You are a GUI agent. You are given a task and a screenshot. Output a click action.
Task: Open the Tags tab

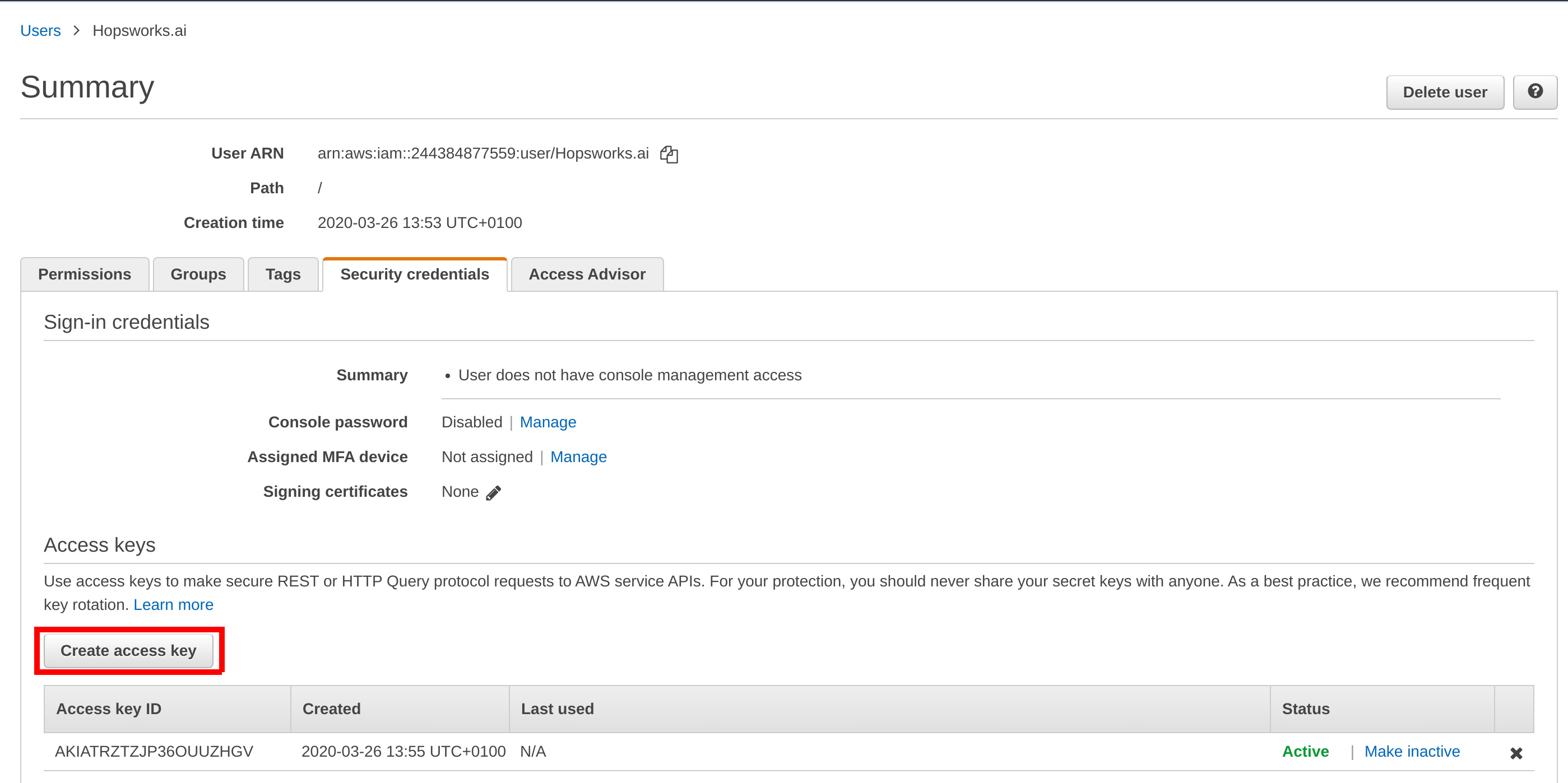pos(282,274)
